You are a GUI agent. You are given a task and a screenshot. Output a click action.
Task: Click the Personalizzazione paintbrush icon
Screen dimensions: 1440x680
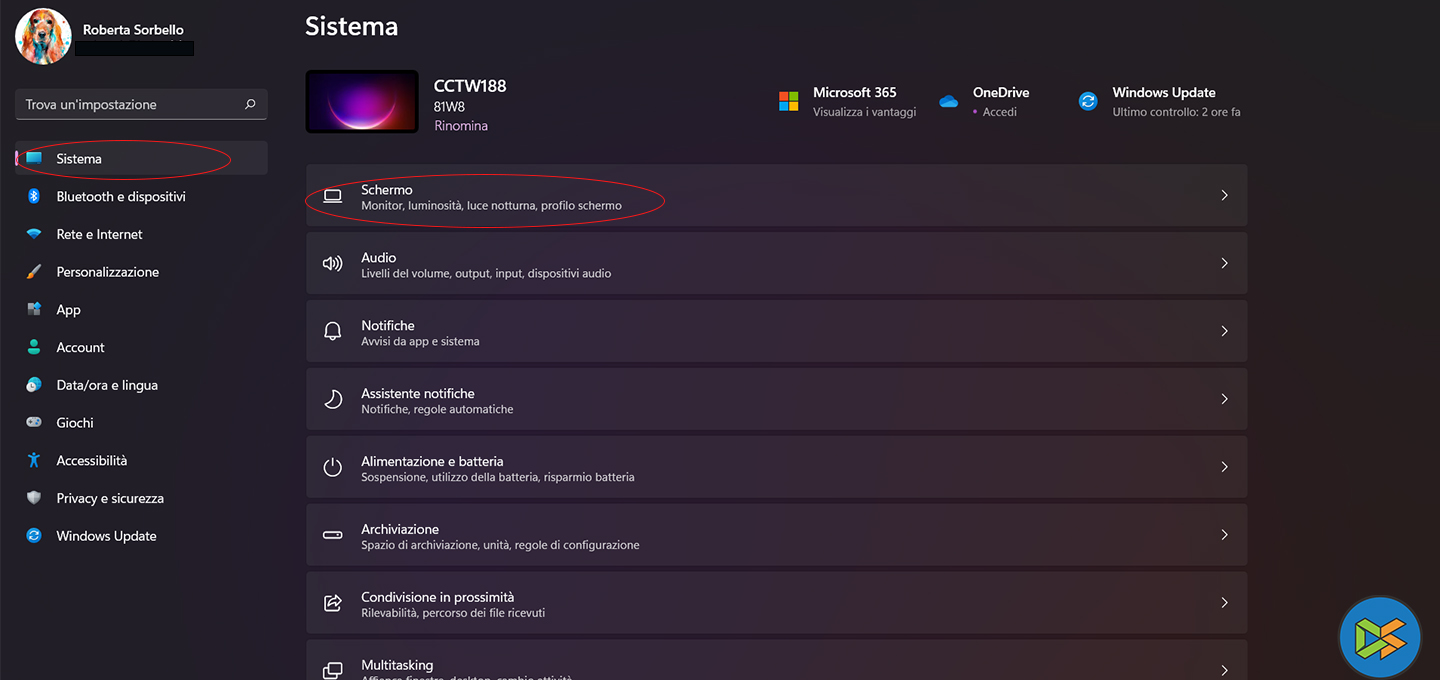tap(34, 272)
